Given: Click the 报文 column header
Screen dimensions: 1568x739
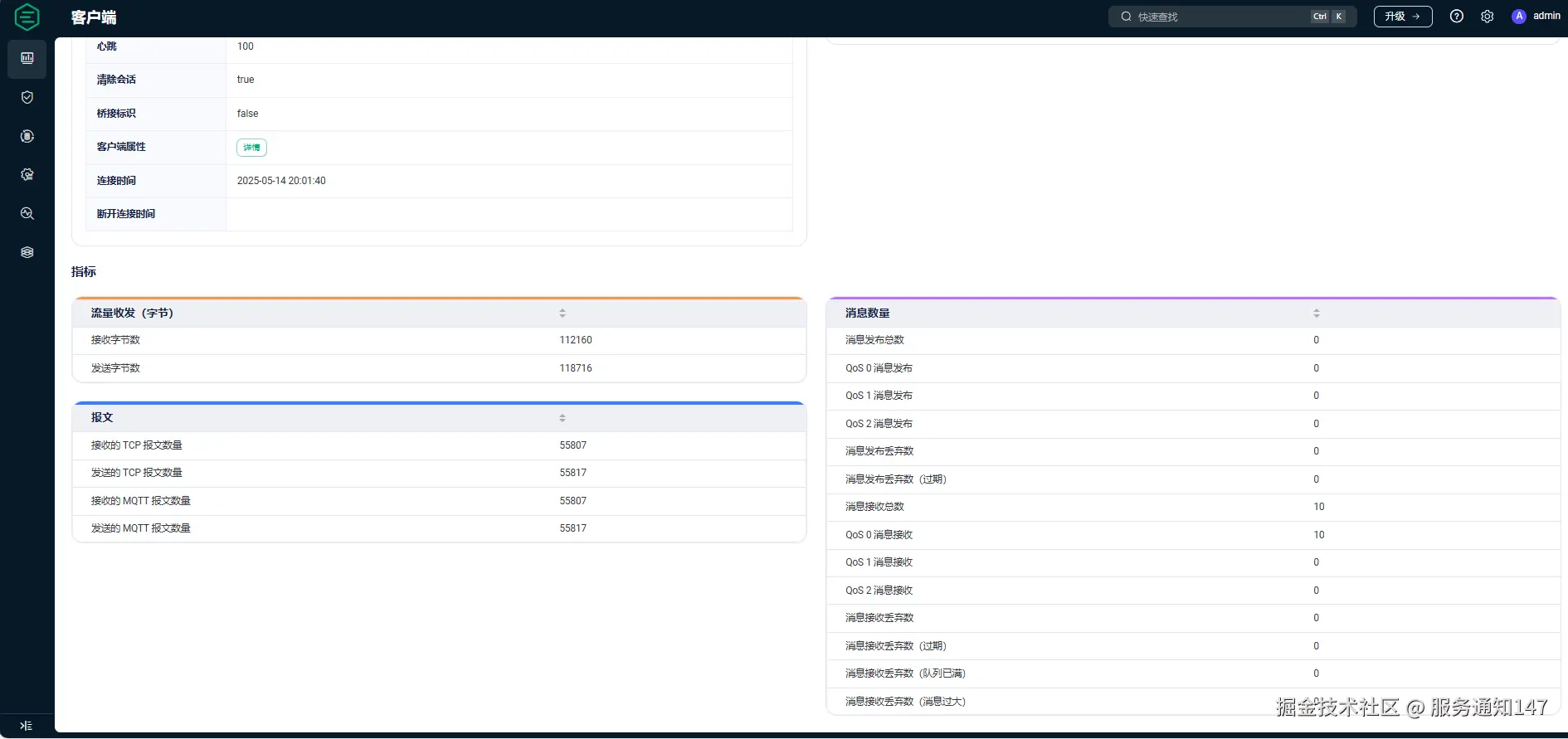Looking at the screenshot, I should click(102, 418).
